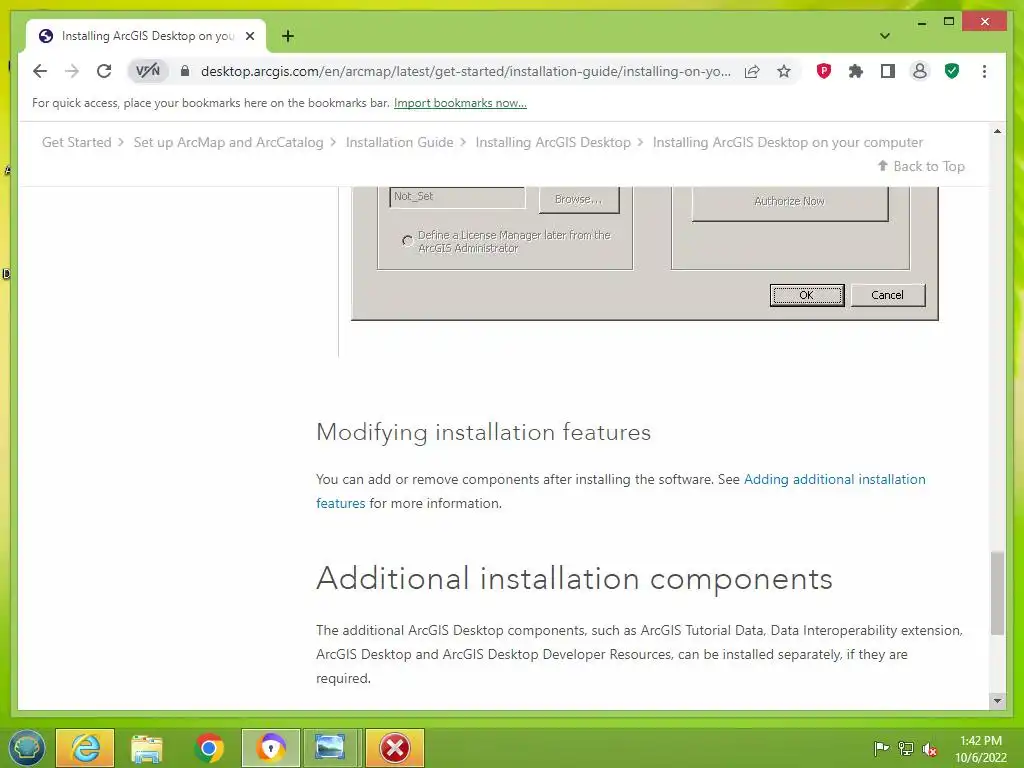1024x768 pixels.
Task: Click the page scrollbar up arrow
Action: 997,131
